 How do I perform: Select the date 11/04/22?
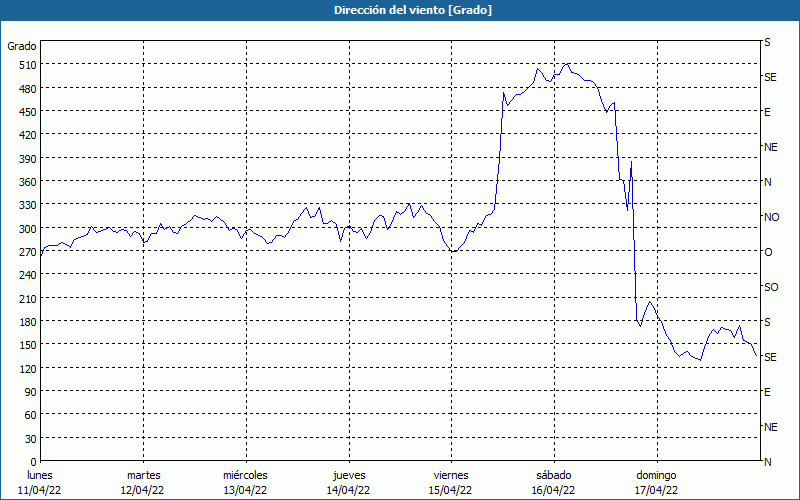[x=40, y=490]
